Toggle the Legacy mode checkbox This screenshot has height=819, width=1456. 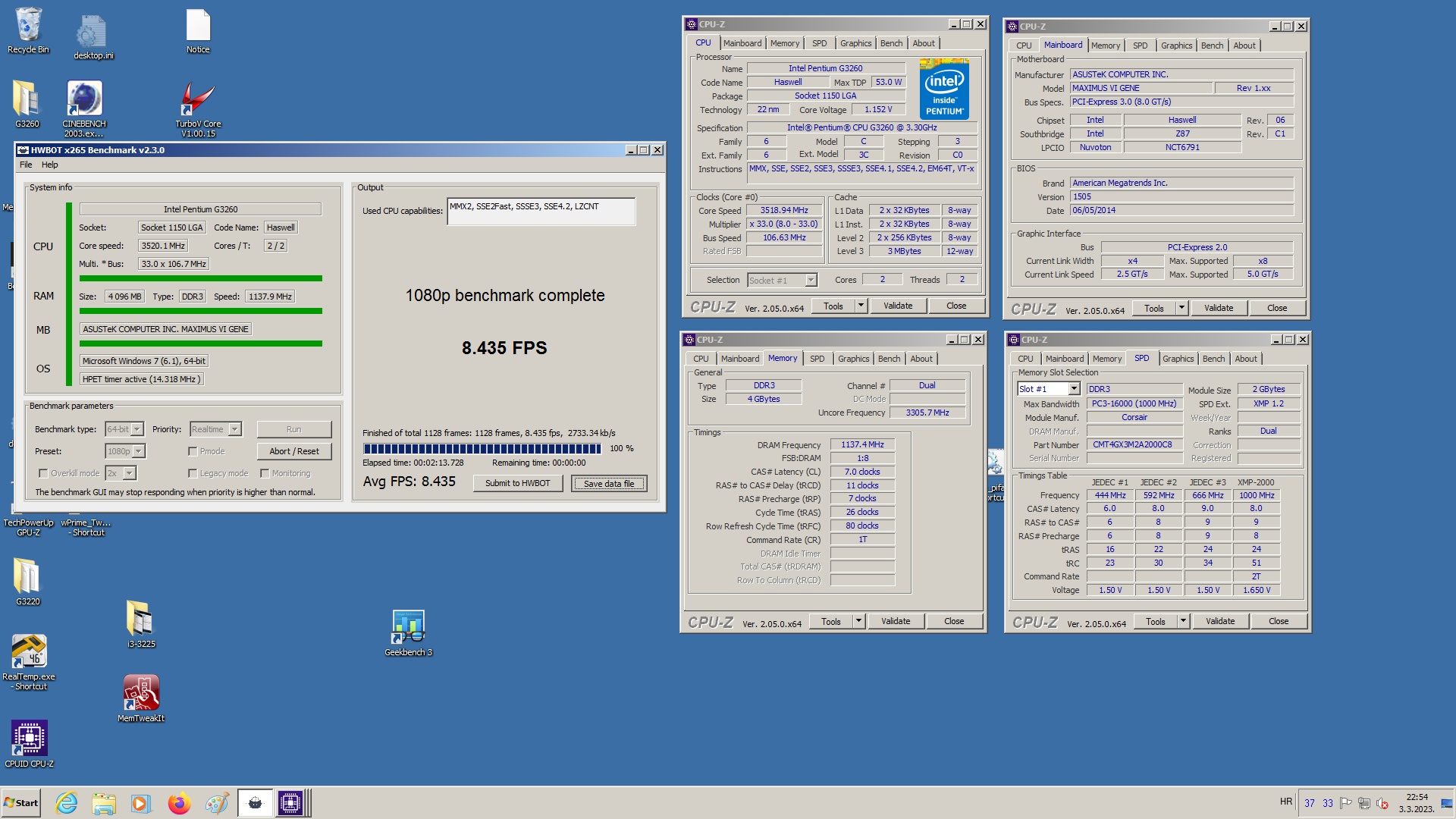(x=193, y=473)
